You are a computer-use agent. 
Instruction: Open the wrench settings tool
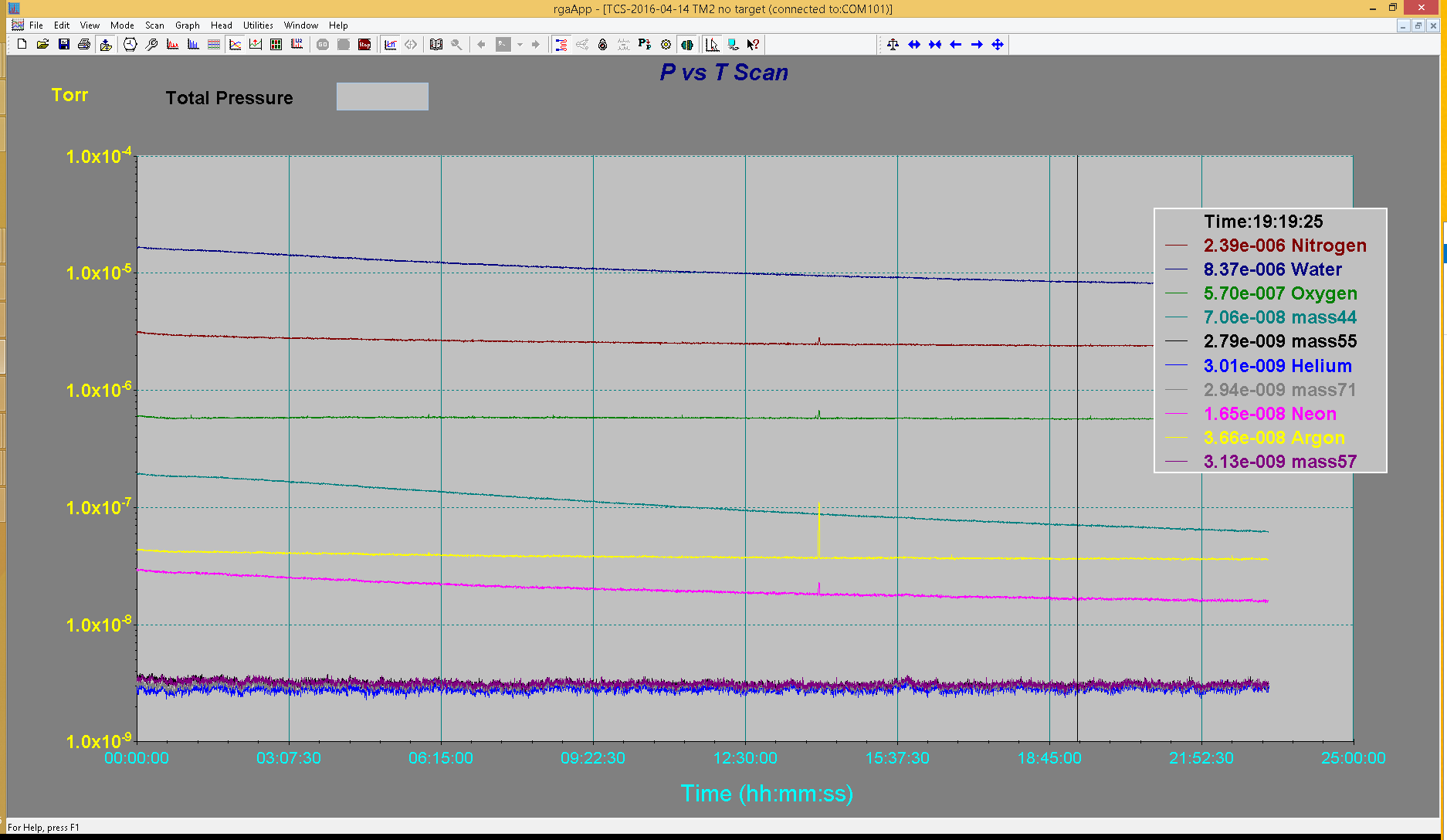tap(151, 45)
